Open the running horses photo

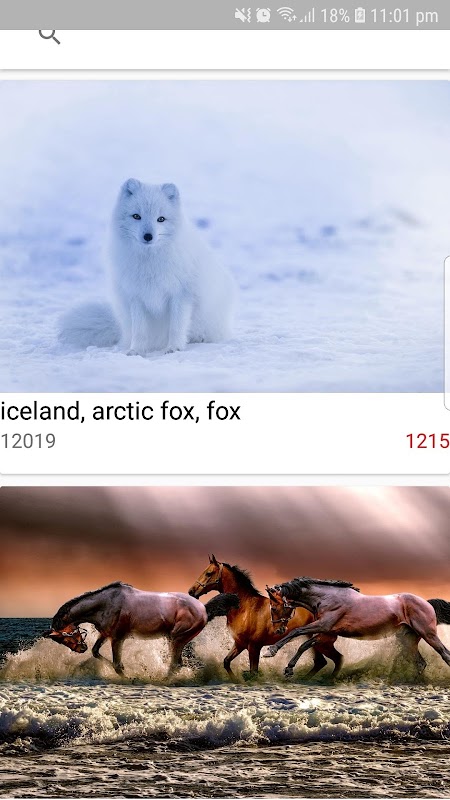[x=225, y=642]
